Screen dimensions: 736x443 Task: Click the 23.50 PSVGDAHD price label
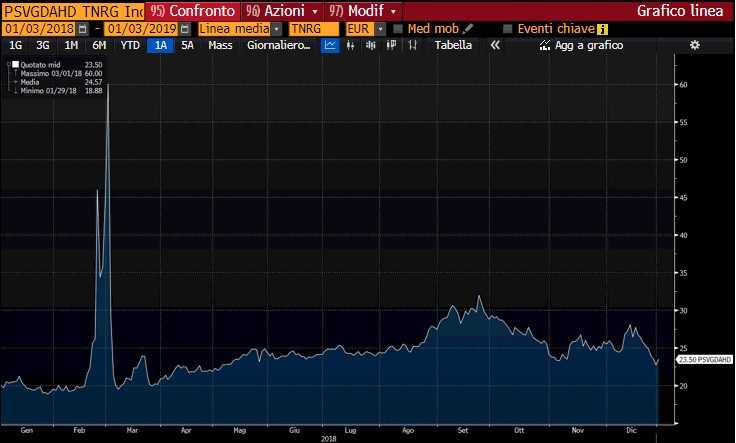pyautogui.click(x=705, y=360)
